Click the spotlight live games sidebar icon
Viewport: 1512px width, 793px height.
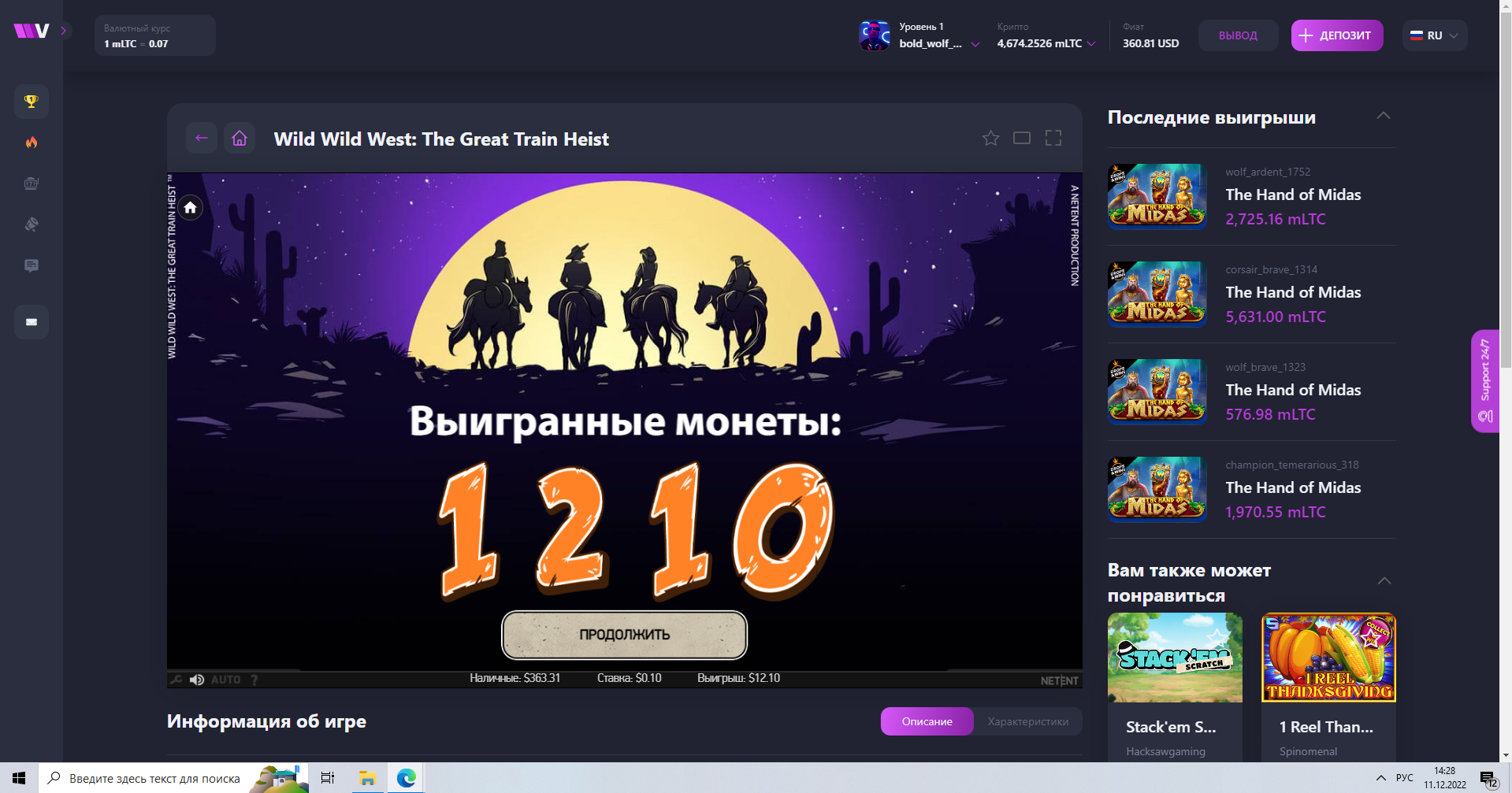click(32, 224)
